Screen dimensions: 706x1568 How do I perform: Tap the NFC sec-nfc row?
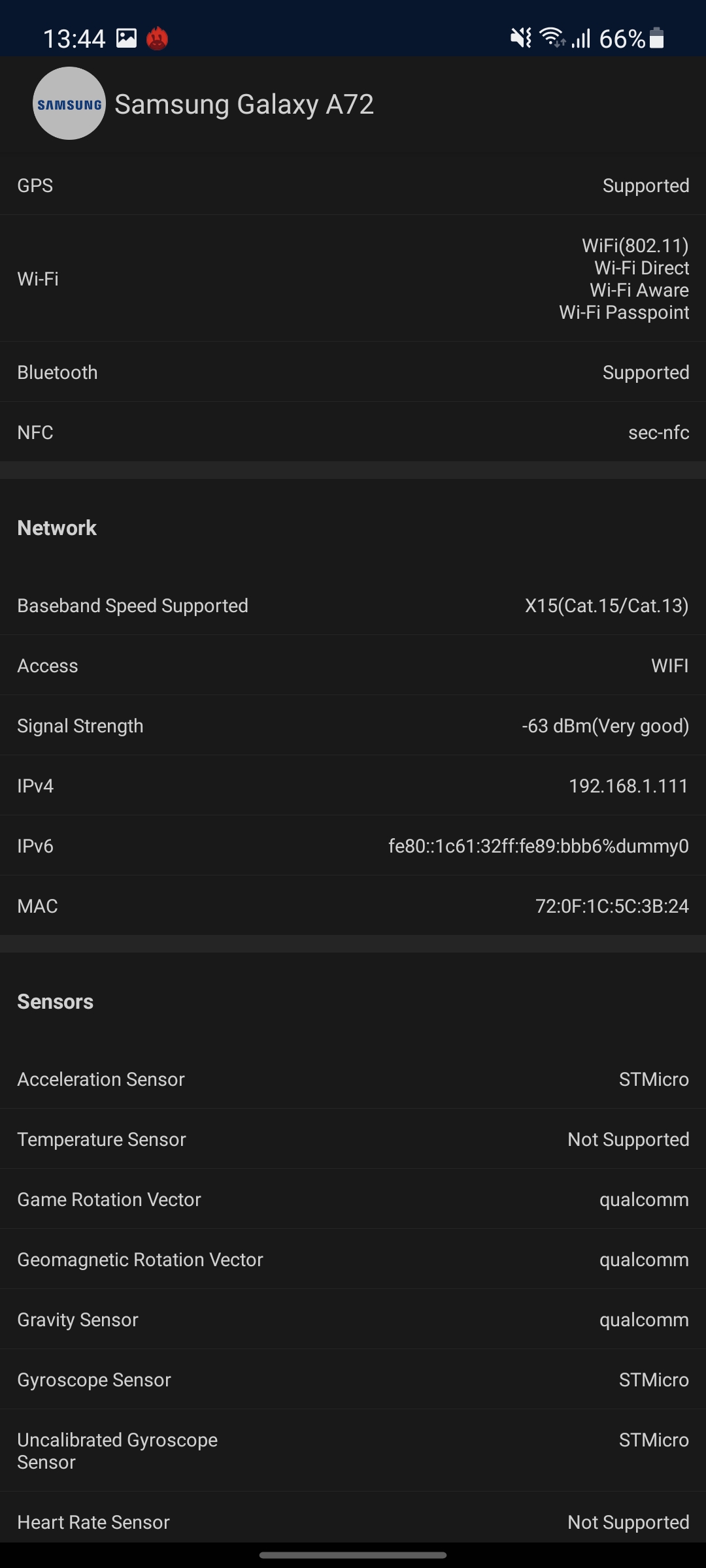353,433
